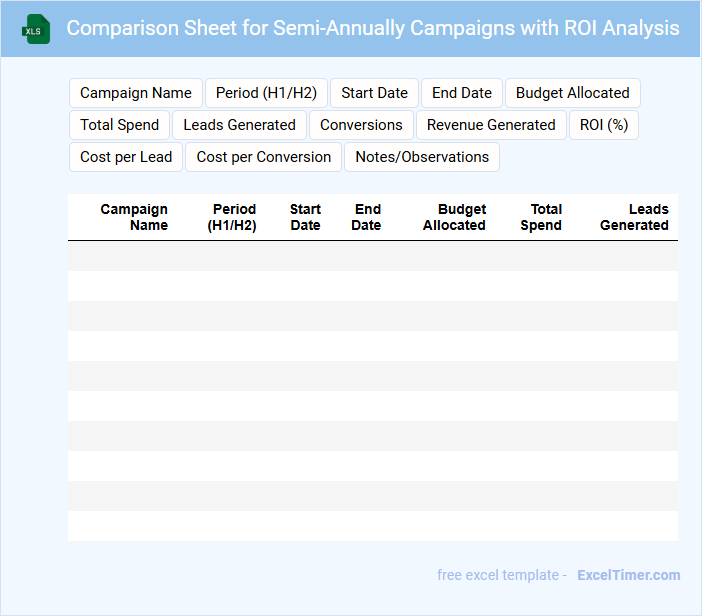Choose the Budget Allocated tag
This screenshot has height=616, width=702.
[572, 93]
